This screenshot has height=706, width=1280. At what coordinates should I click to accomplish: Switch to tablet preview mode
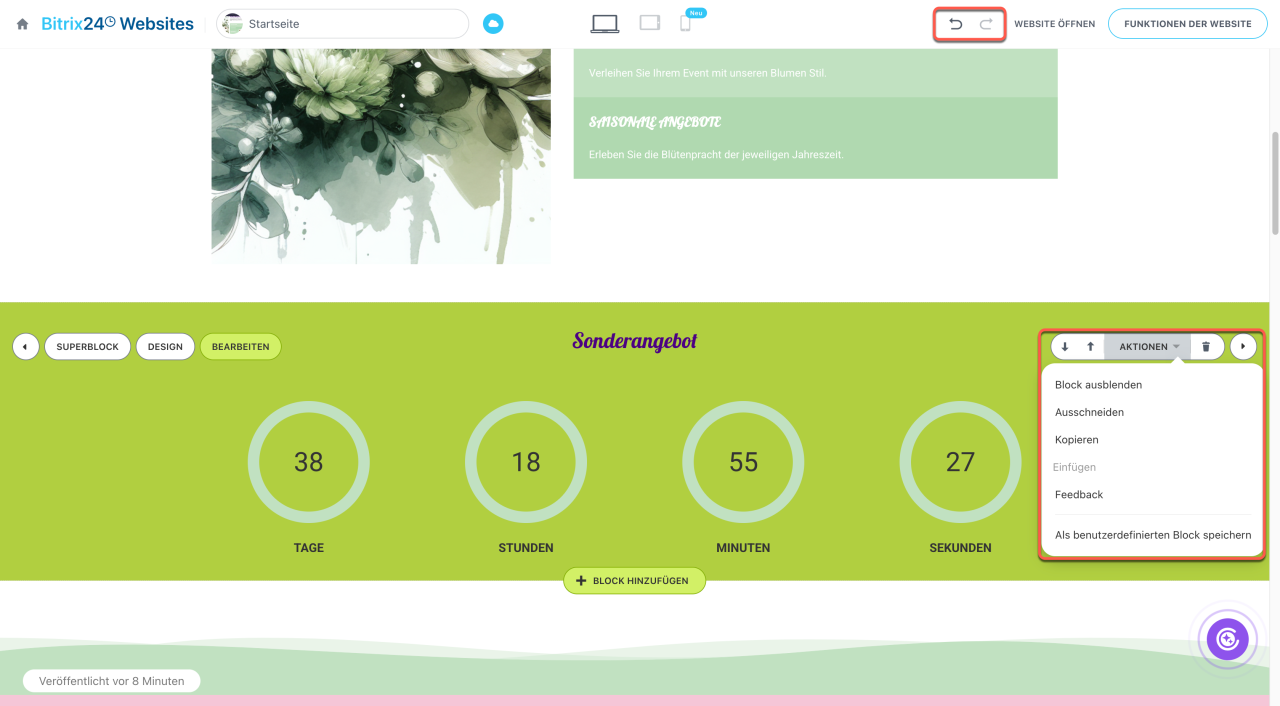click(x=650, y=23)
